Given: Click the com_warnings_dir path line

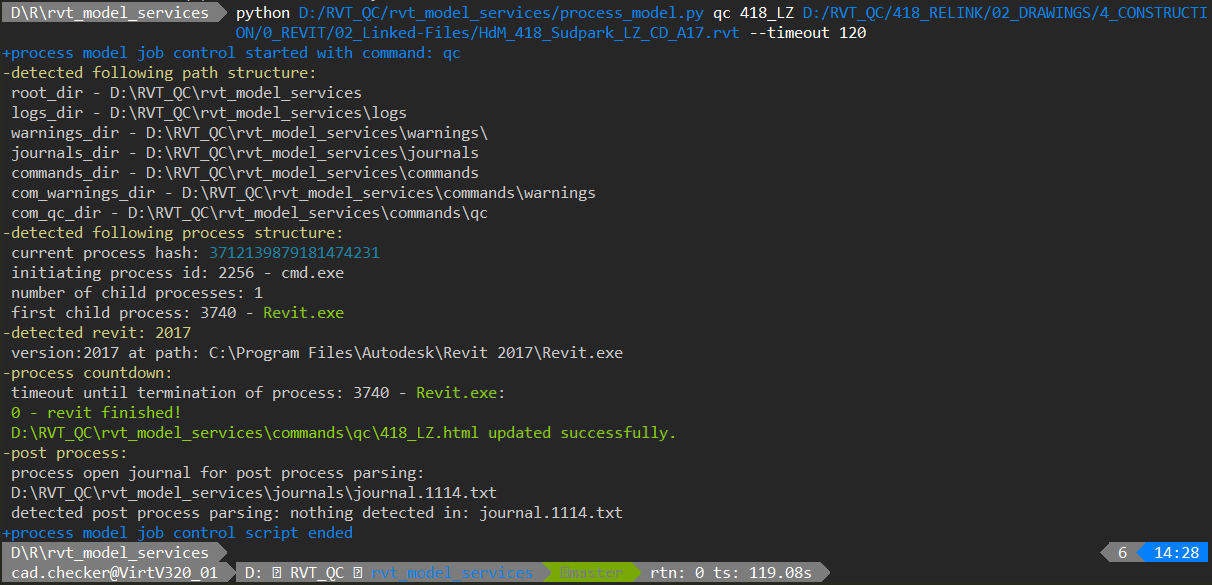Looking at the screenshot, I should [303, 193].
